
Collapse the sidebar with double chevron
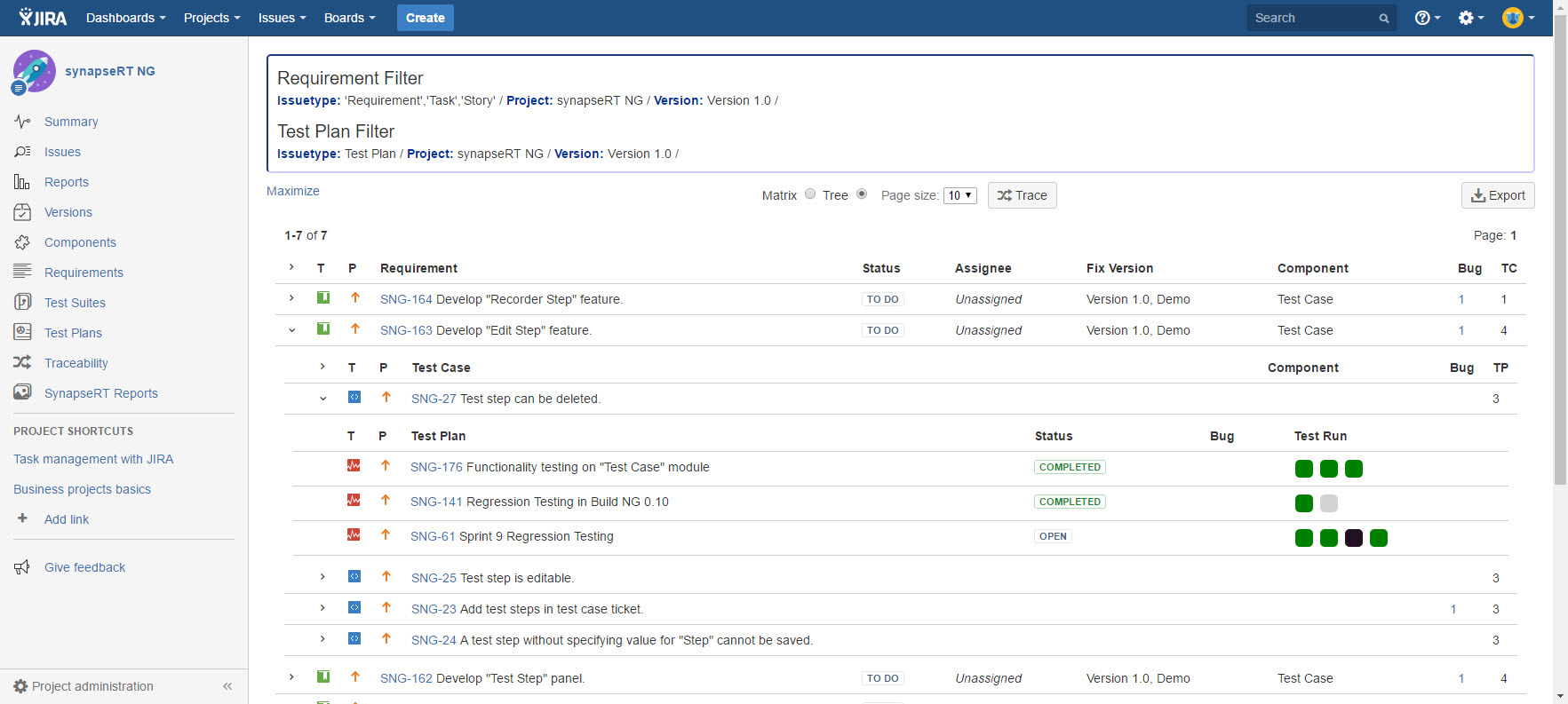coord(227,686)
